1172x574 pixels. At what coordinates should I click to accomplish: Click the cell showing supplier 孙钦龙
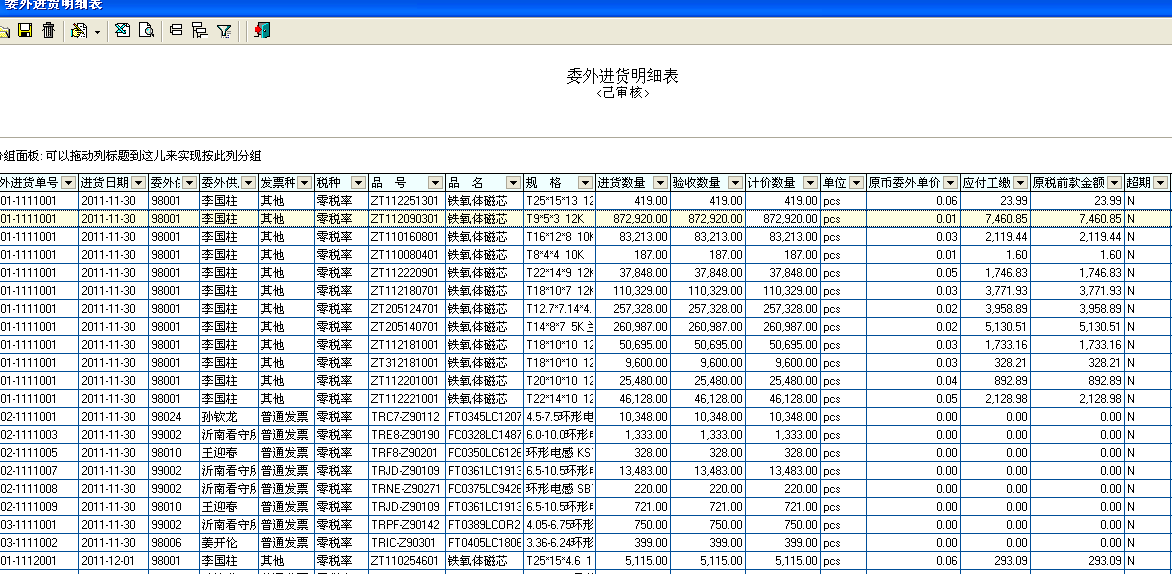click(220, 417)
